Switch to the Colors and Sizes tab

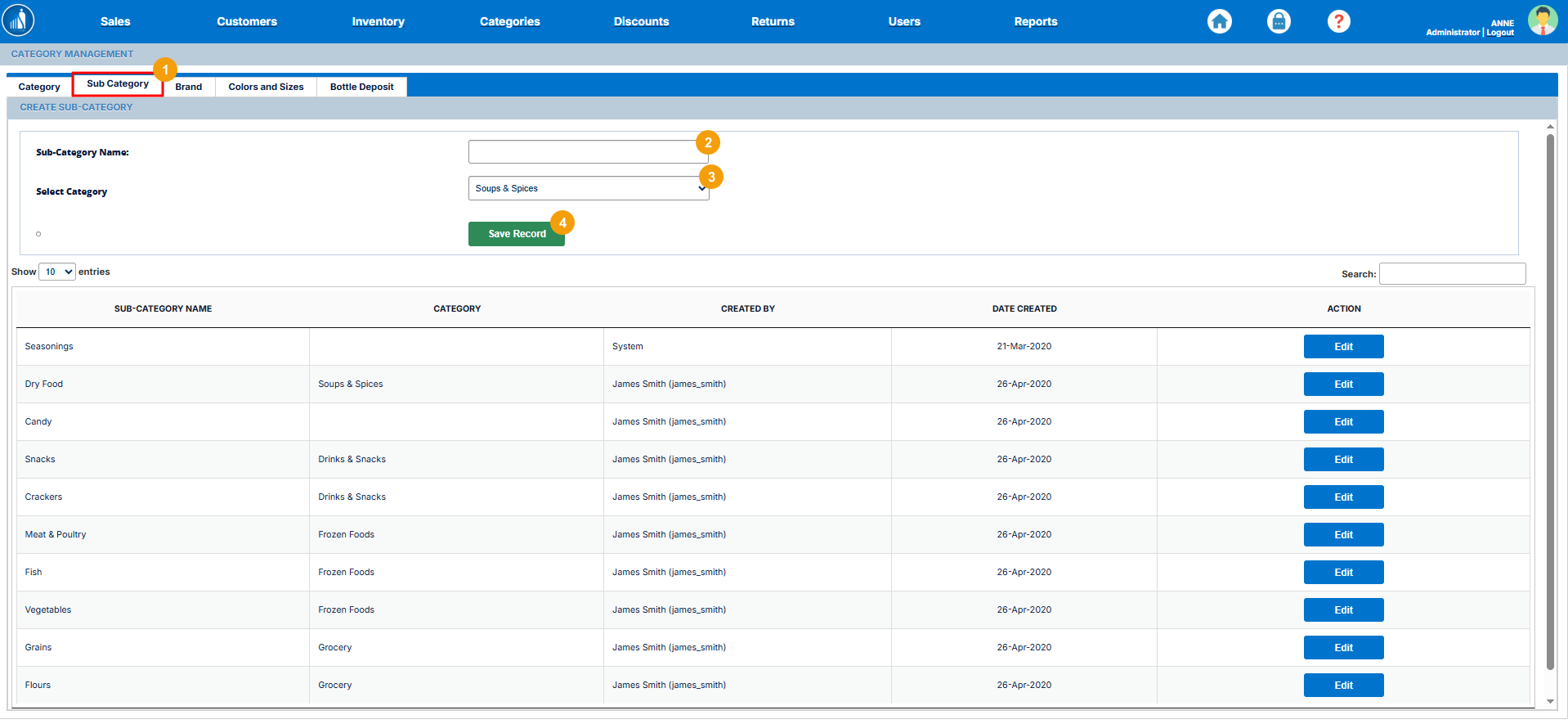266,87
